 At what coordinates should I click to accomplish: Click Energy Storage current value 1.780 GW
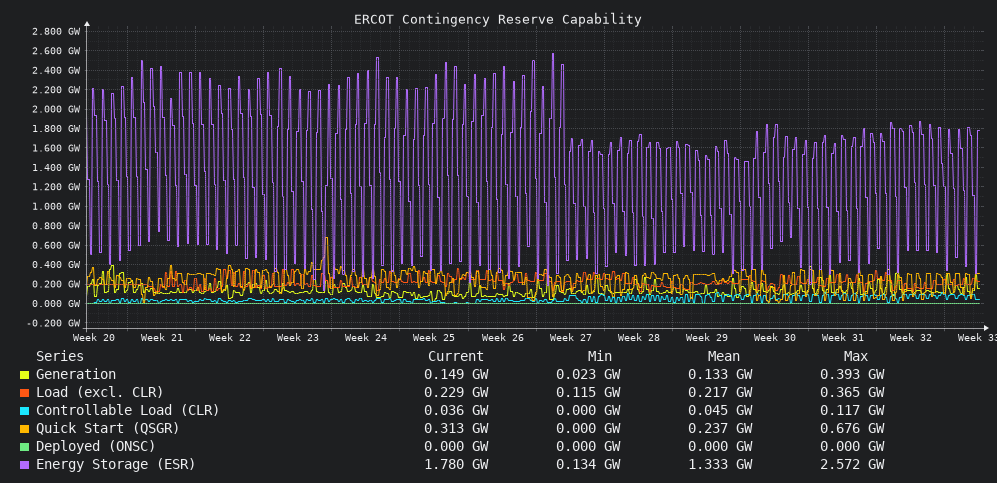(456, 464)
